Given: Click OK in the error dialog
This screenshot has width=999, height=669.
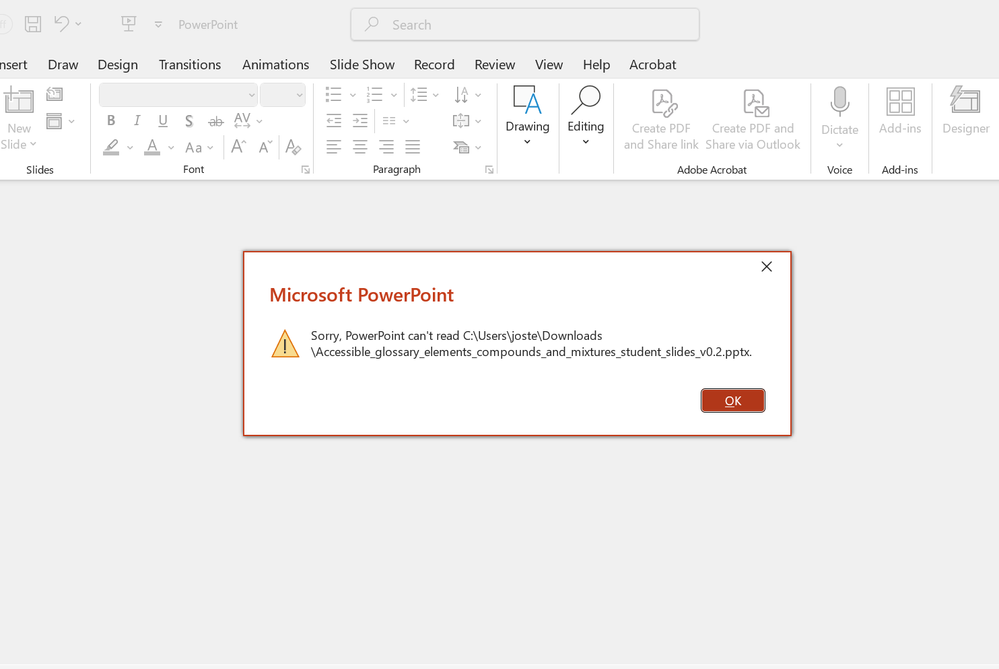Looking at the screenshot, I should 733,401.
